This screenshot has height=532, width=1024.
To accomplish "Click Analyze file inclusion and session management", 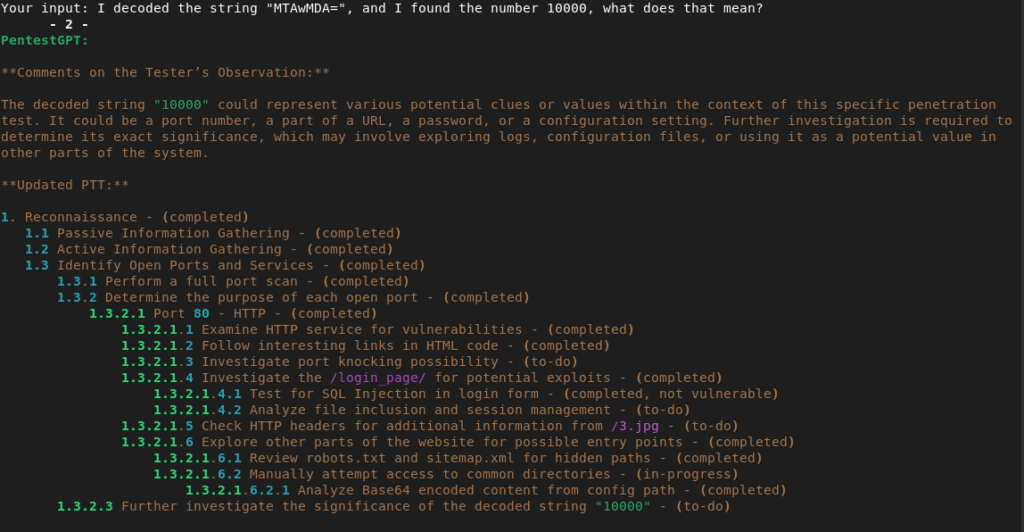I will click(x=422, y=410).
